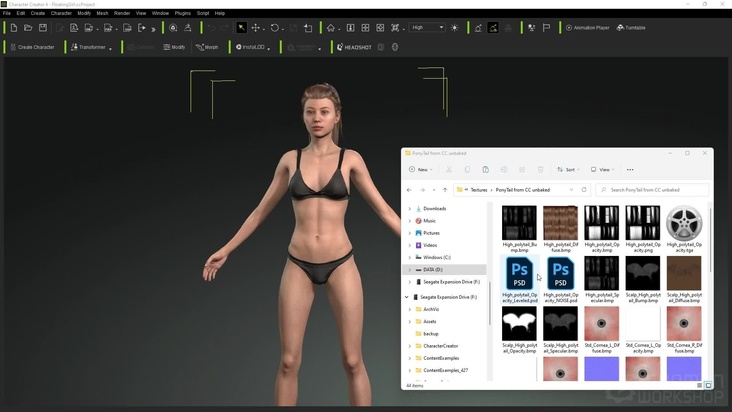Viewport: 732px width, 412px height.
Task: Launch the Headshot plugin
Action: point(354,47)
